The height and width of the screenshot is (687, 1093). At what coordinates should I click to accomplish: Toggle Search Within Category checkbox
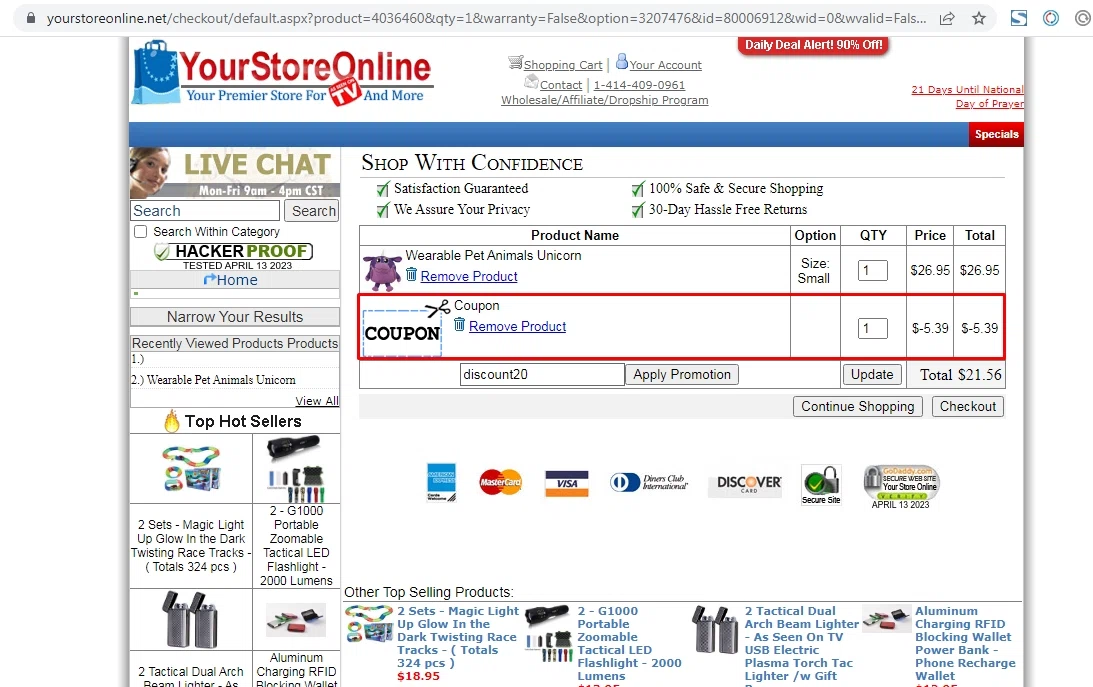click(x=141, y=231)
